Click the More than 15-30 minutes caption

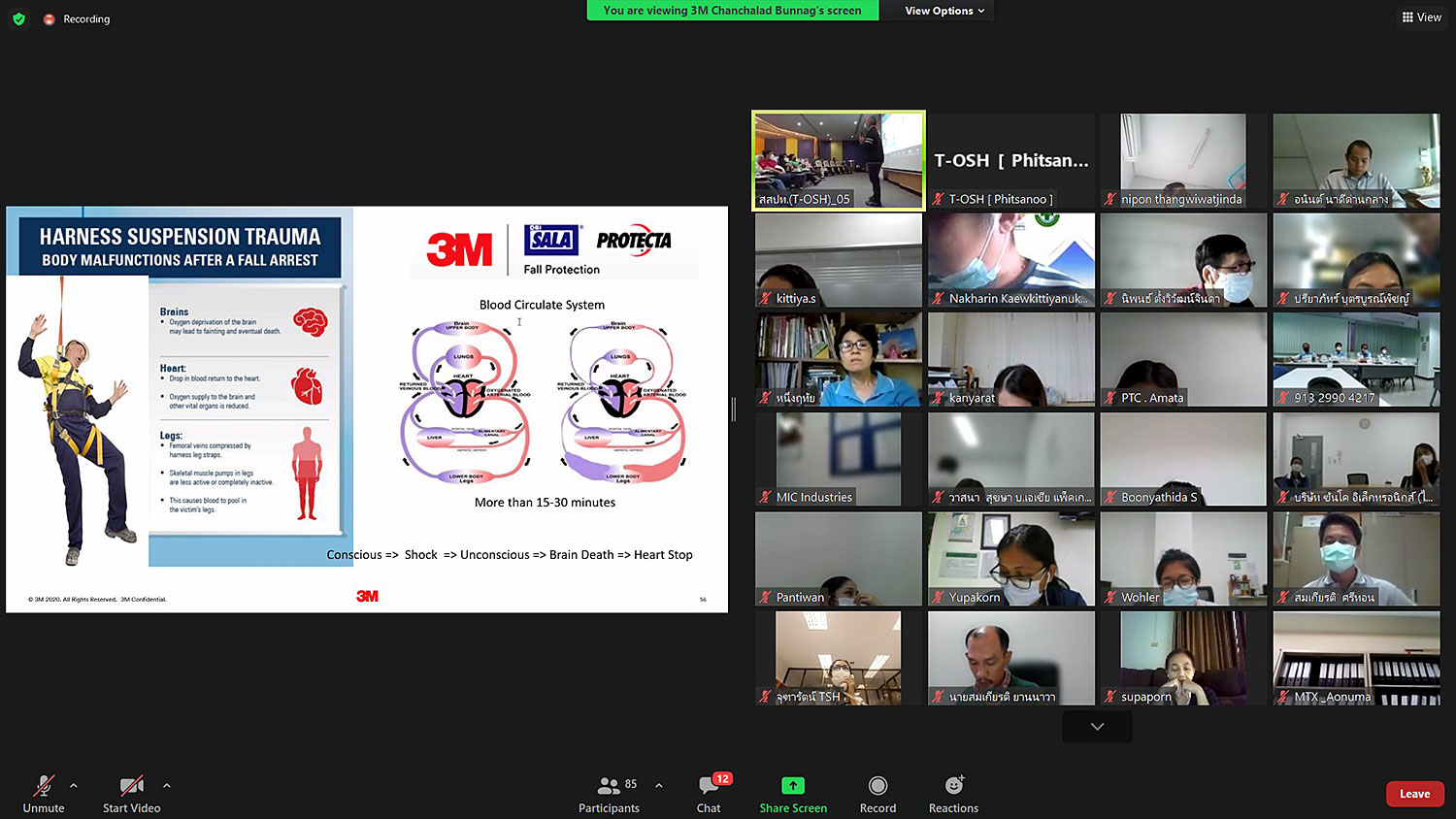(x=545, y=503)
